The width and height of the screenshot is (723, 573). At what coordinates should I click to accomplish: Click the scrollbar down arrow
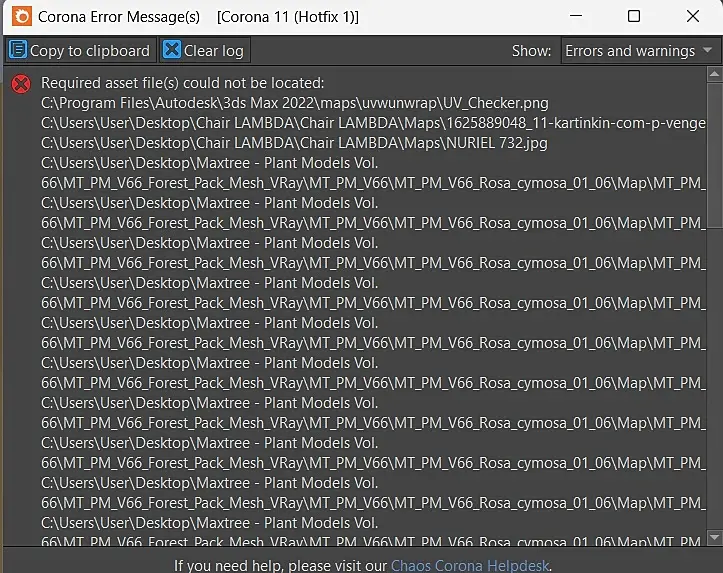coord(714,537)
